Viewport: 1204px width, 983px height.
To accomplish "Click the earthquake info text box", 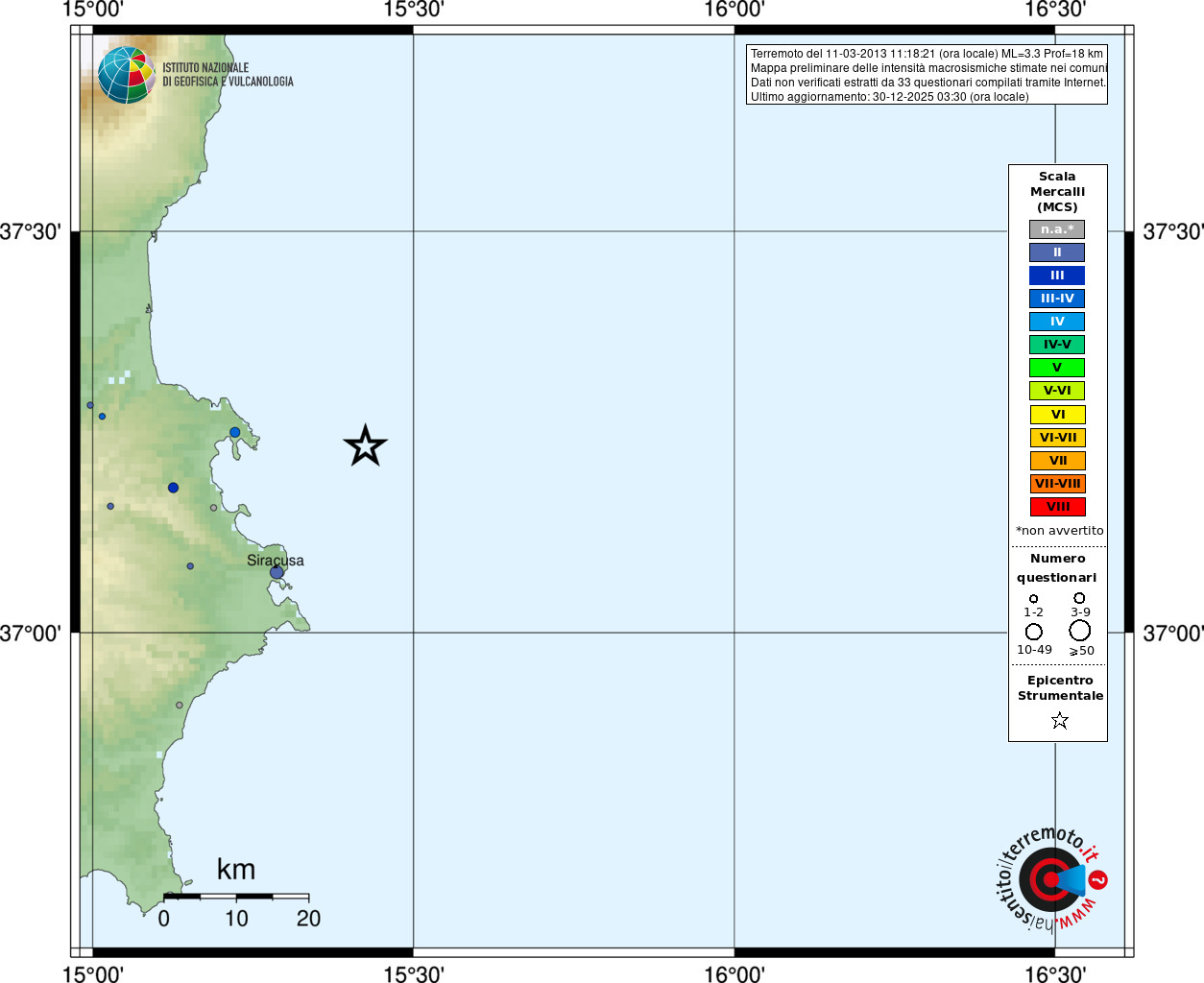I will click(927, 75).
